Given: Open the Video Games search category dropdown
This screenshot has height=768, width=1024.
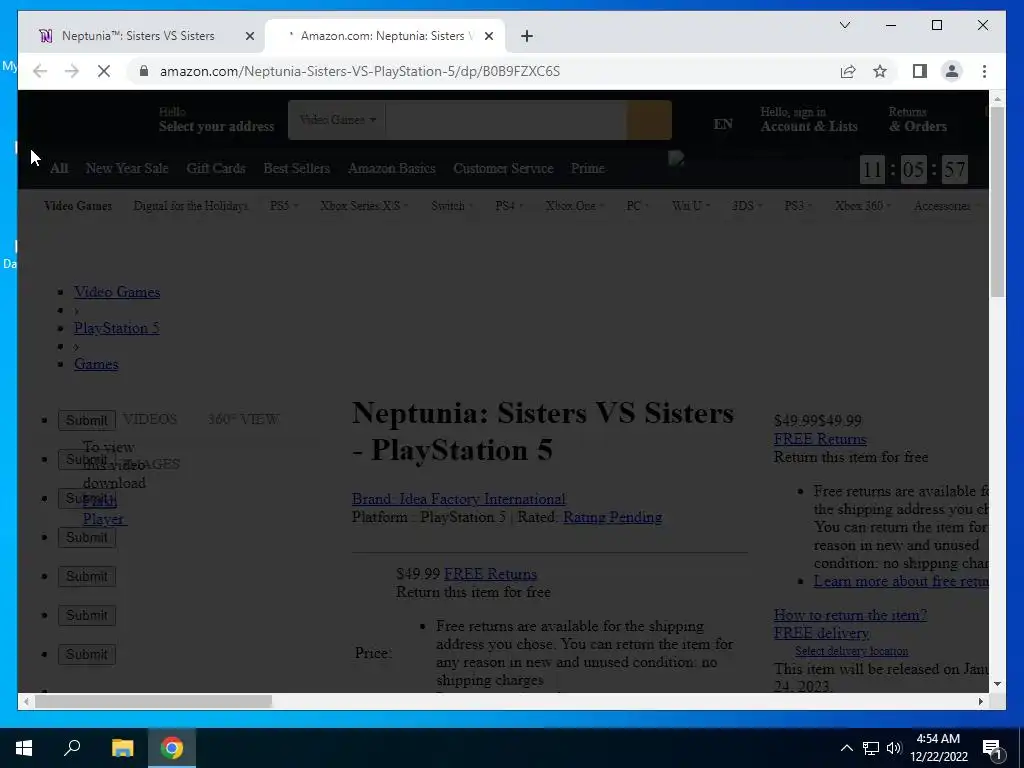Looking at the screenshot, I should [338, 120].
